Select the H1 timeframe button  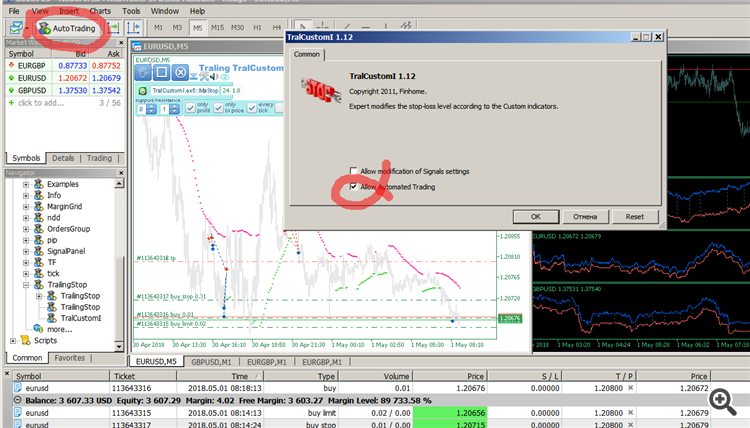point(257,28)
